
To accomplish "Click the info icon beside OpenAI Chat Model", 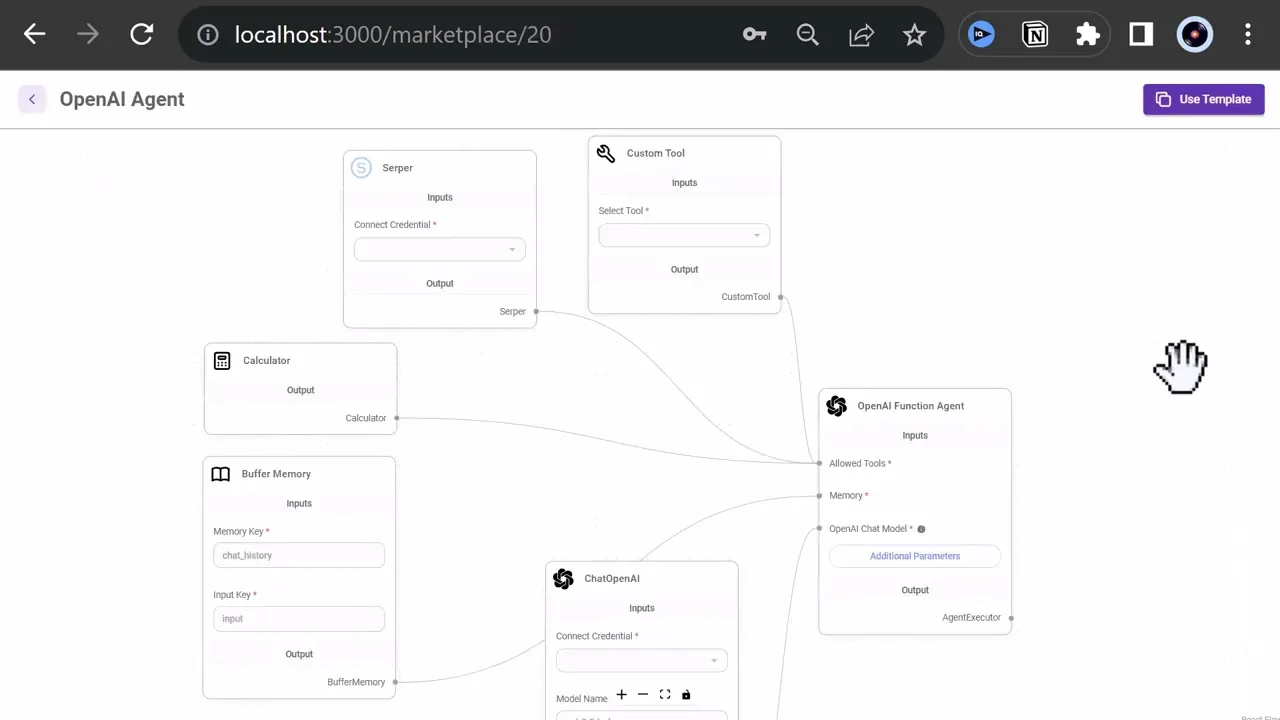I will [921, 529].
